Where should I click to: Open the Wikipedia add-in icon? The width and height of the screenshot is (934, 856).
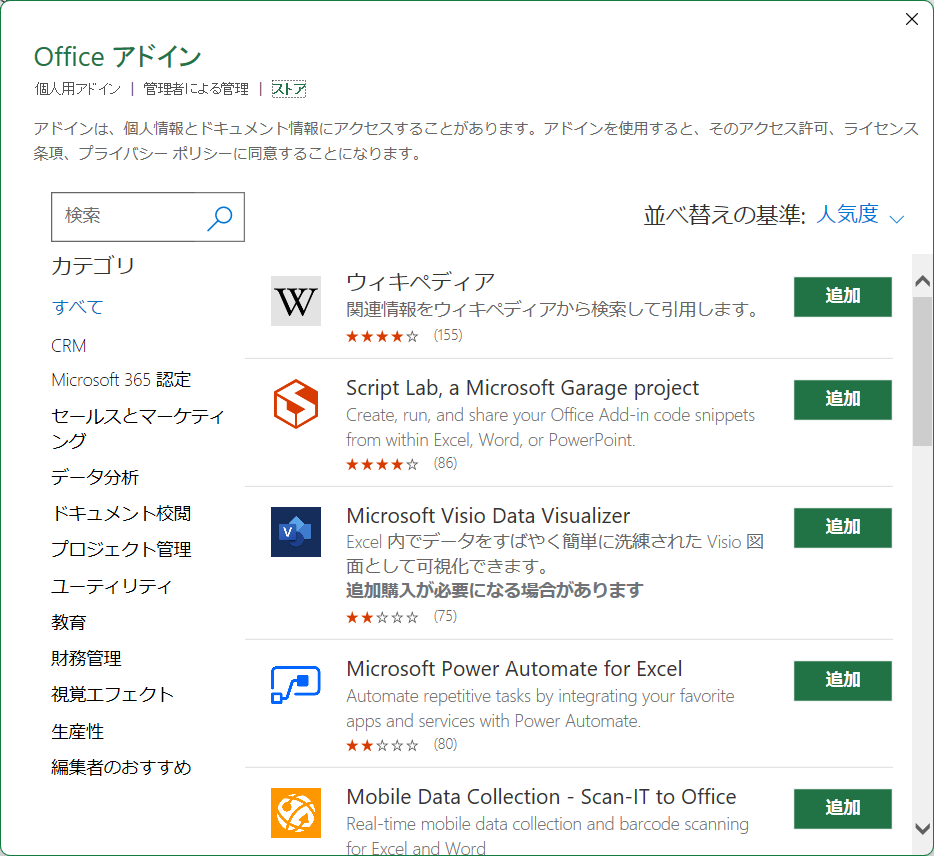pyautogui.click(x=295, y=301)
